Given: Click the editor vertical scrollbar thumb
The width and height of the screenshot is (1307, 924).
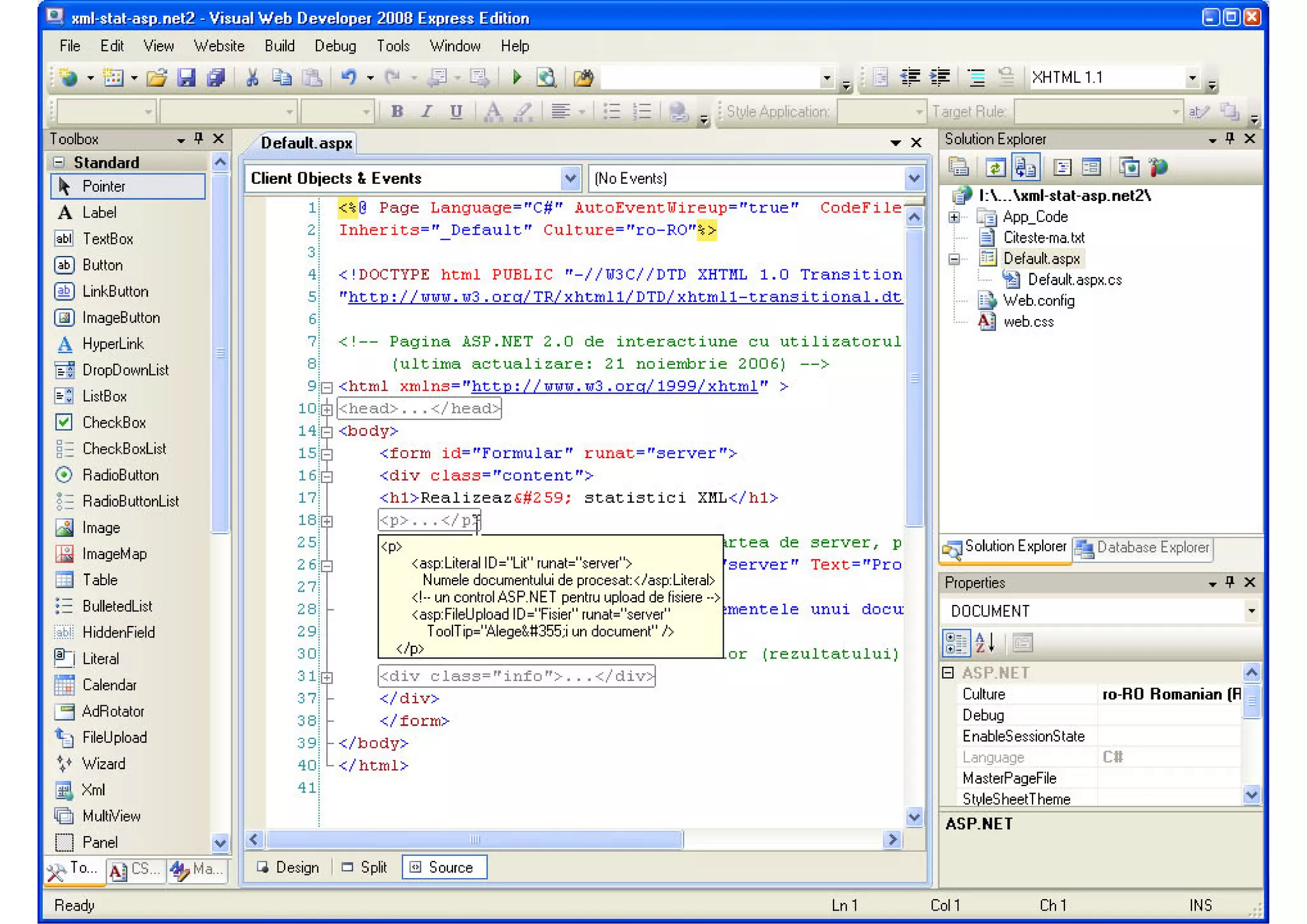Looking at the screenshot, I should pyautogui.click(x=914, y=376).
